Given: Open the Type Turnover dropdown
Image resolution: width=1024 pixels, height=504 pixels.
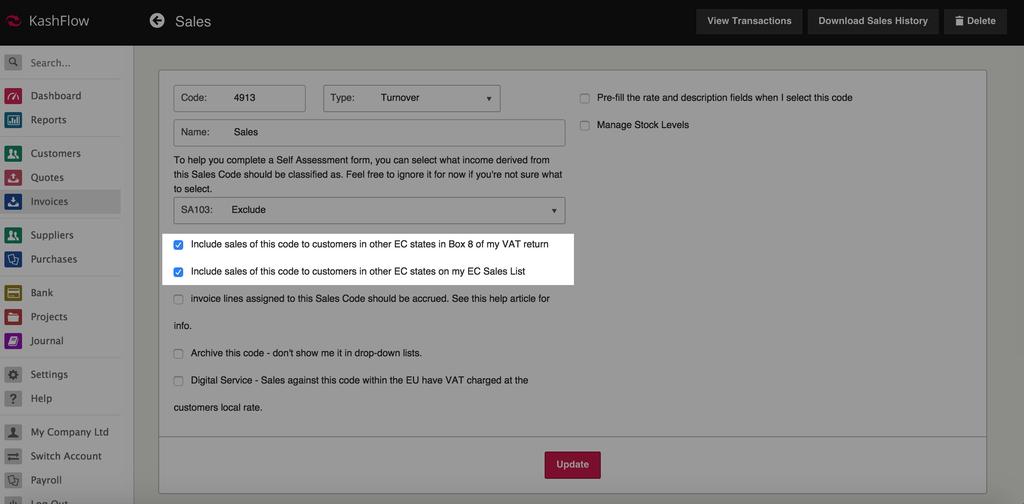Looking at the screenshot, I should [411, 98].
